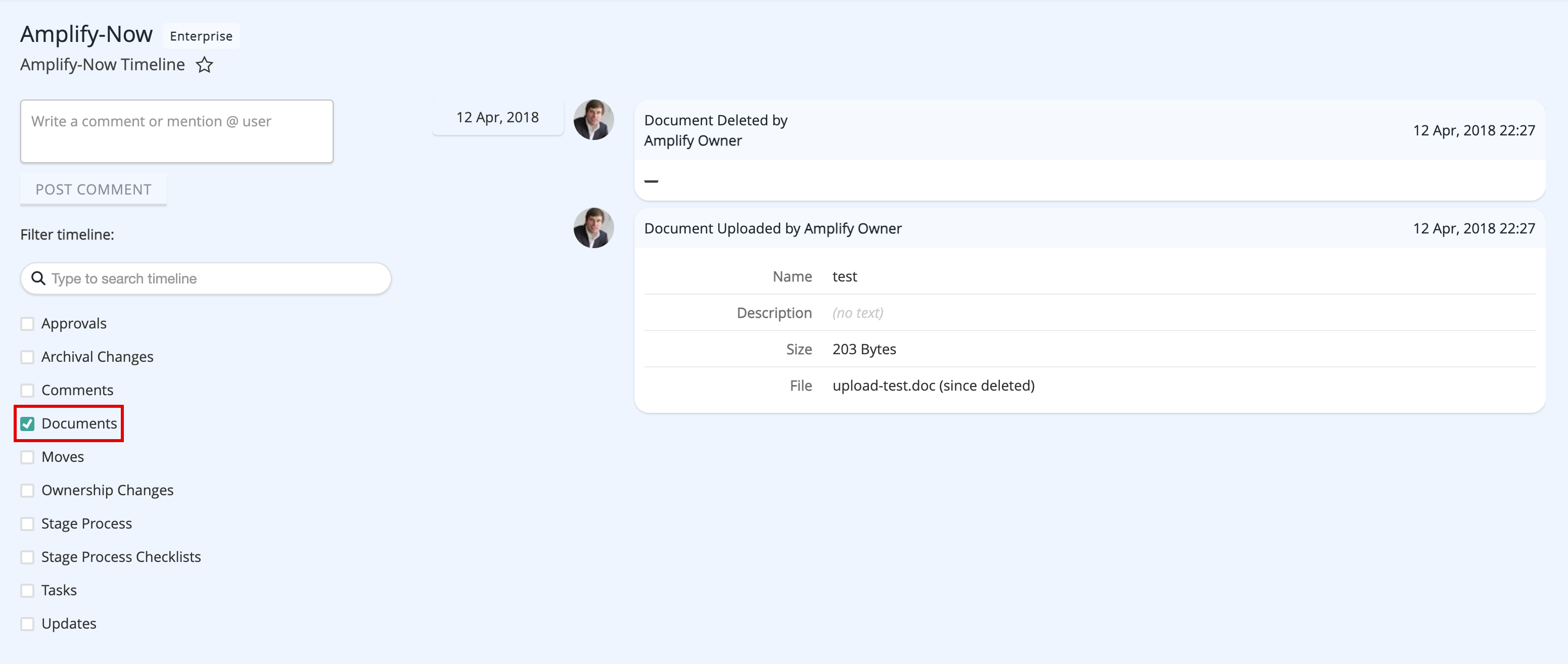Viewport: 1568px width, 664px height.
Task: Click the avatar beside Document Deleted entry
Action: pos(593,120)
